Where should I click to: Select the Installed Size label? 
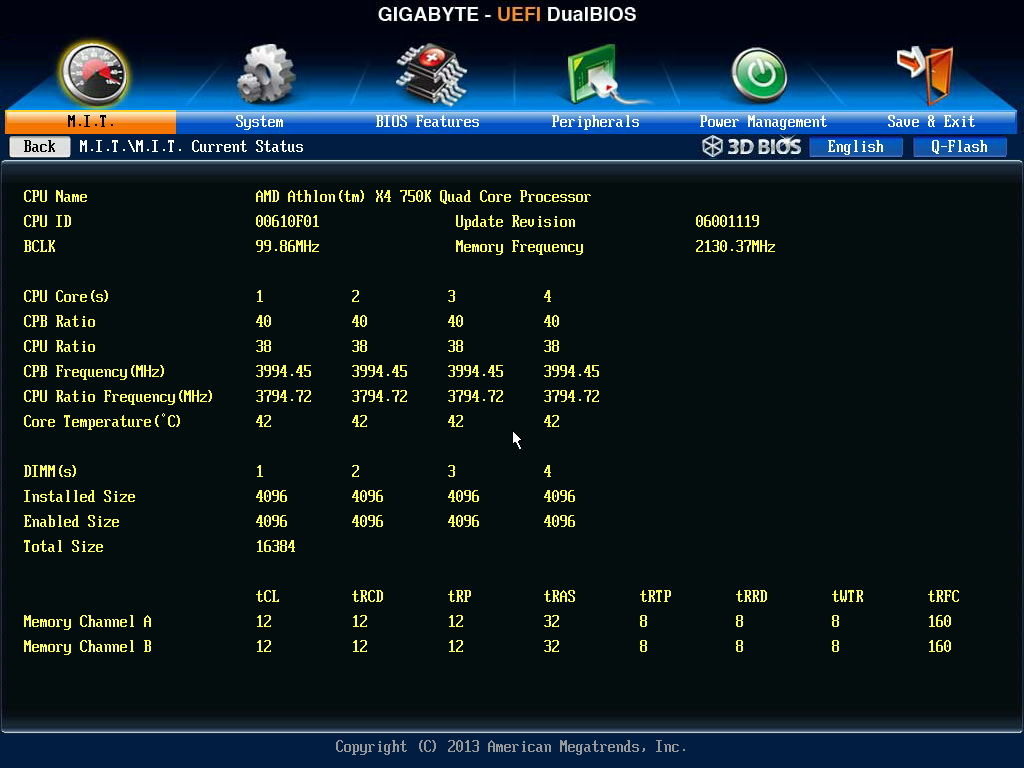[x=80, y=496]
